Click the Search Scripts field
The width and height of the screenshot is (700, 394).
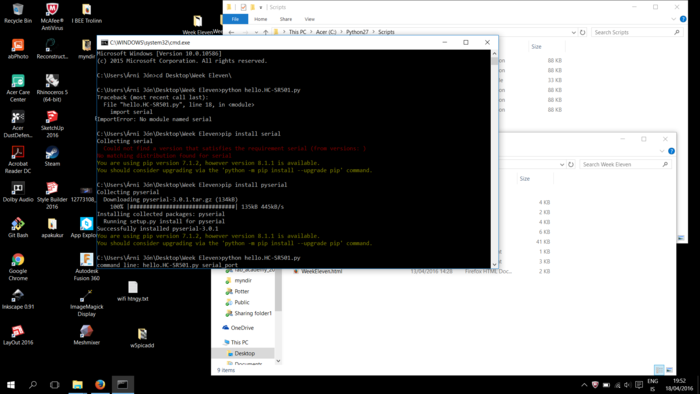(637, 32)
